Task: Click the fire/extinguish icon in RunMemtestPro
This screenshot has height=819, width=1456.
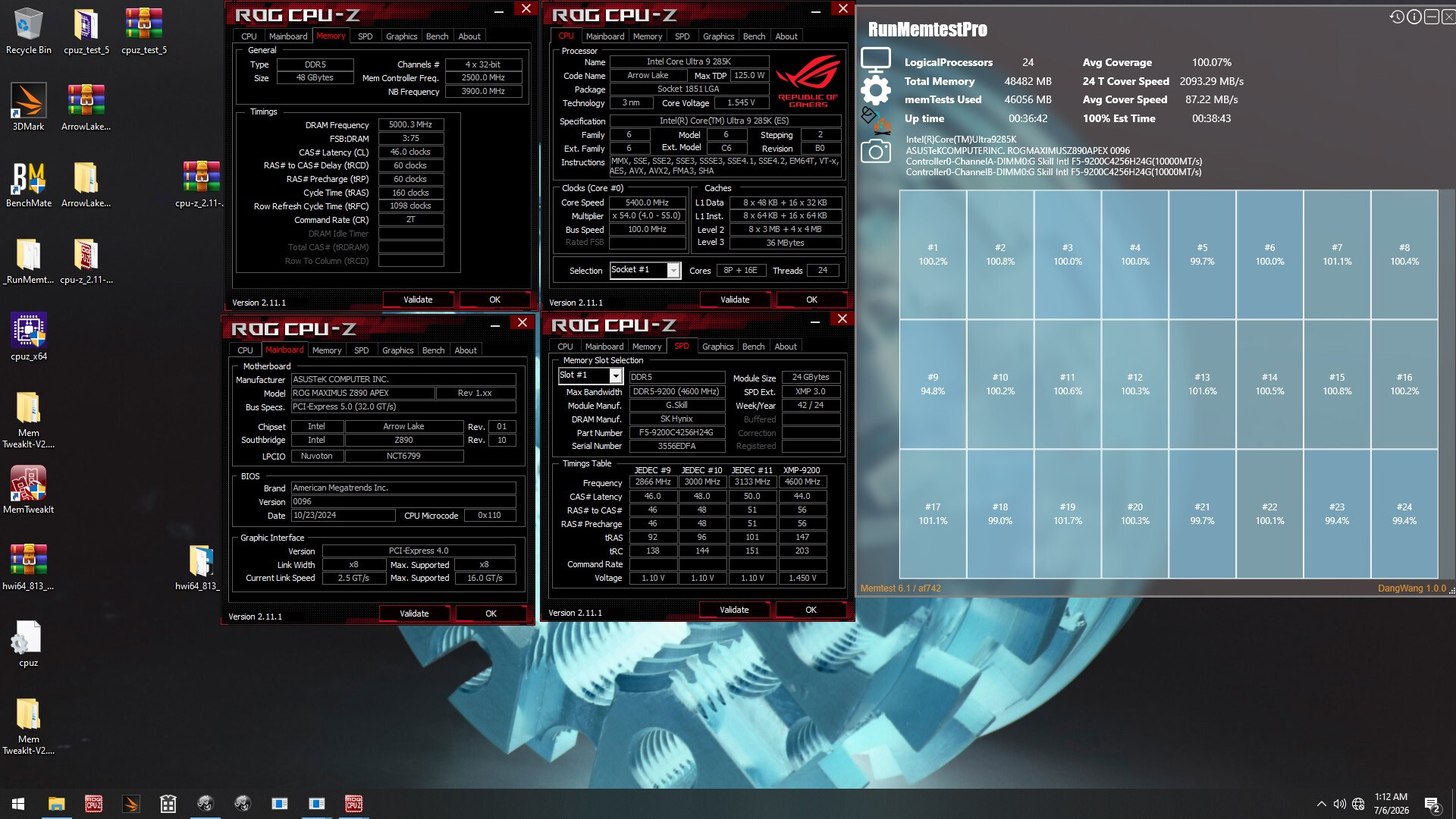Action: tap(876, 120)
